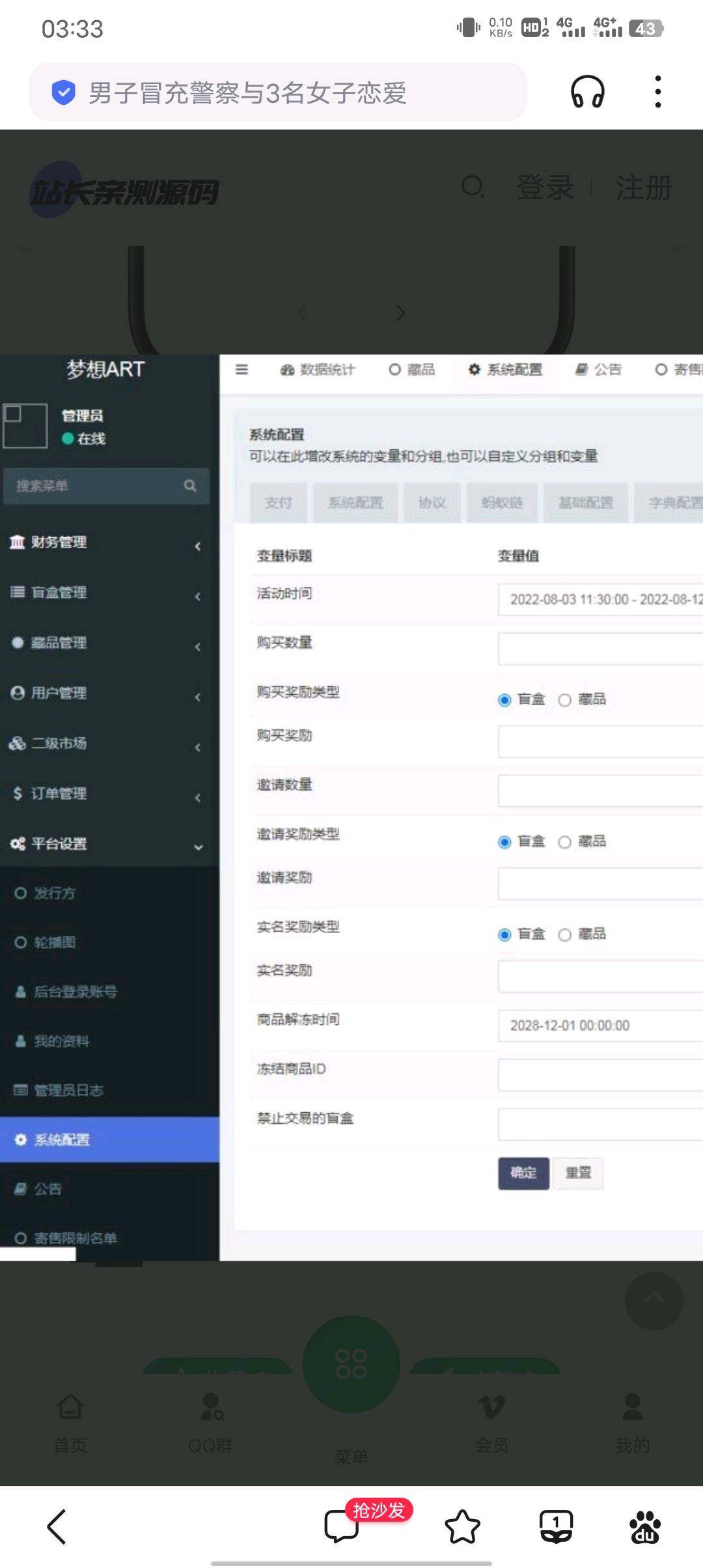This screenshot has width=703, height=1568.
Task: Open the browser three-dot menu
Action: (x=657, y=92)
